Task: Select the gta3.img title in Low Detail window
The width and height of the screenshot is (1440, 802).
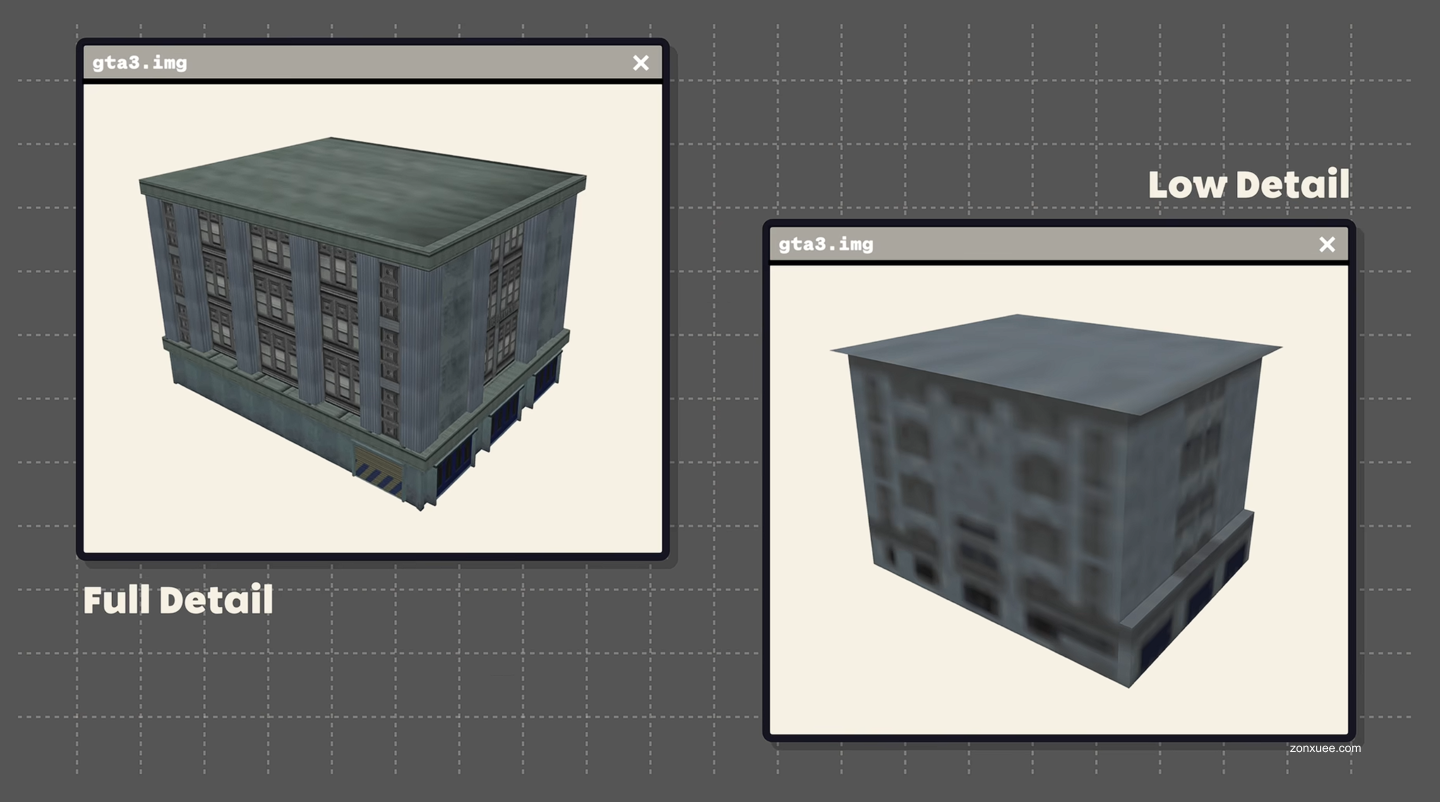Action: pos(826,244)
